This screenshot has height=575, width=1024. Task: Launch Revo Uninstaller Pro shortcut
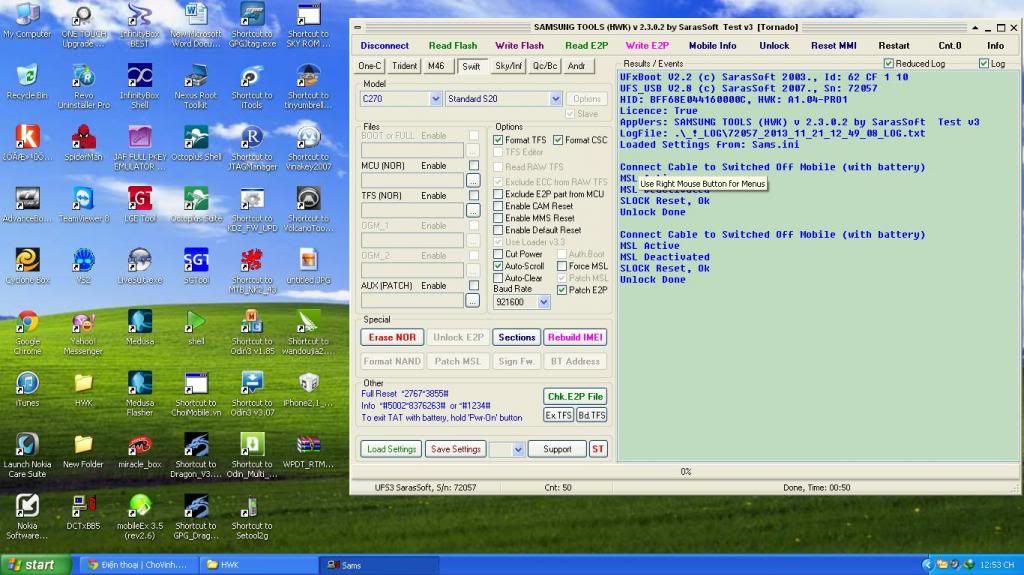point(84,86)
